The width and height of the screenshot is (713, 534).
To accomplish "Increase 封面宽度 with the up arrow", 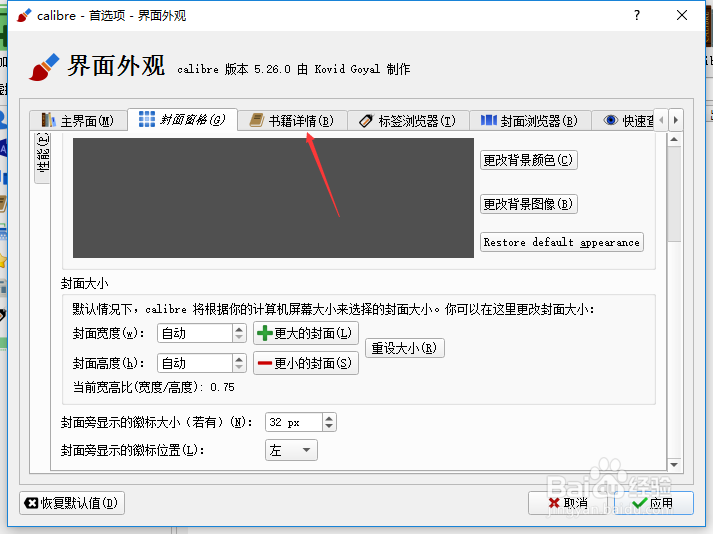I will coord(239,329).
